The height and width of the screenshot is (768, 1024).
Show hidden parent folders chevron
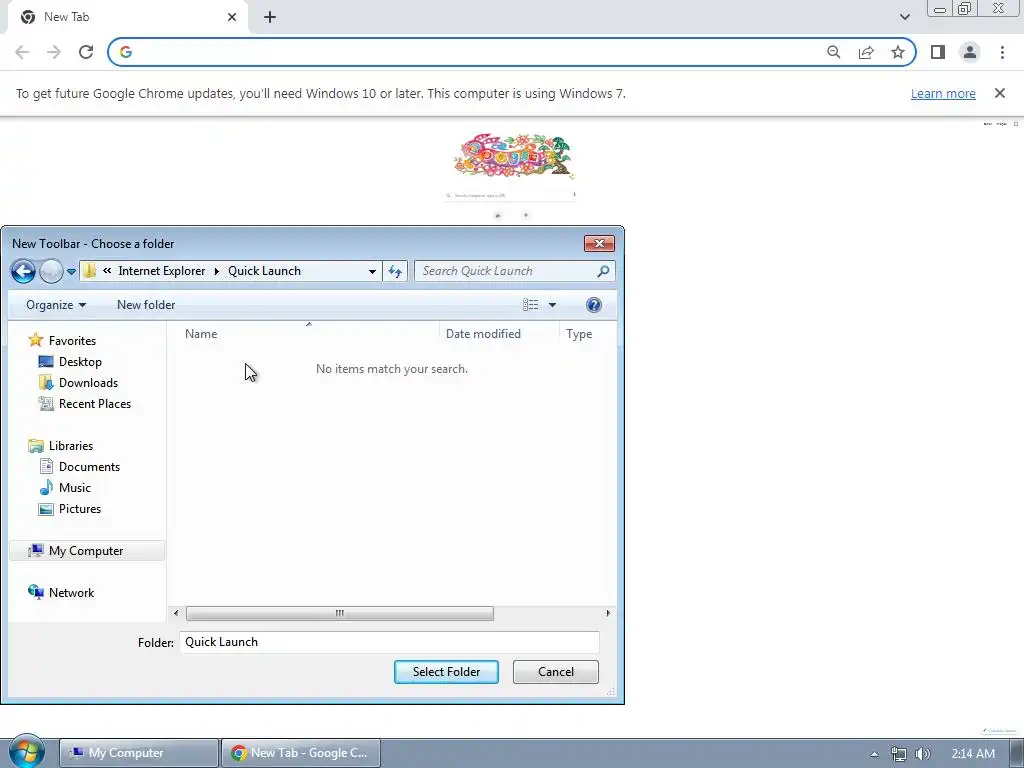[x=107, y=271]
